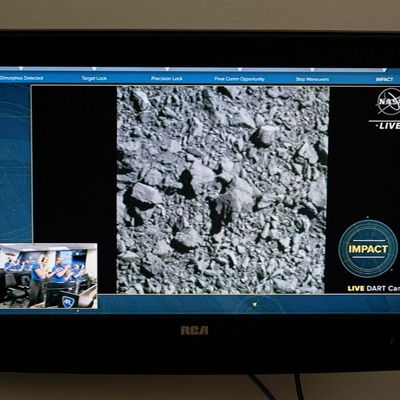
Task: Select the Precision Lock milestone label
Action: 167,79
